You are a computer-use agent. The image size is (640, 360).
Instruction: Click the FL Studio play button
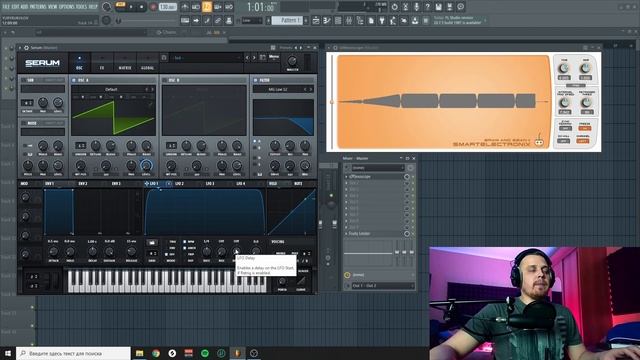[131, 7]
